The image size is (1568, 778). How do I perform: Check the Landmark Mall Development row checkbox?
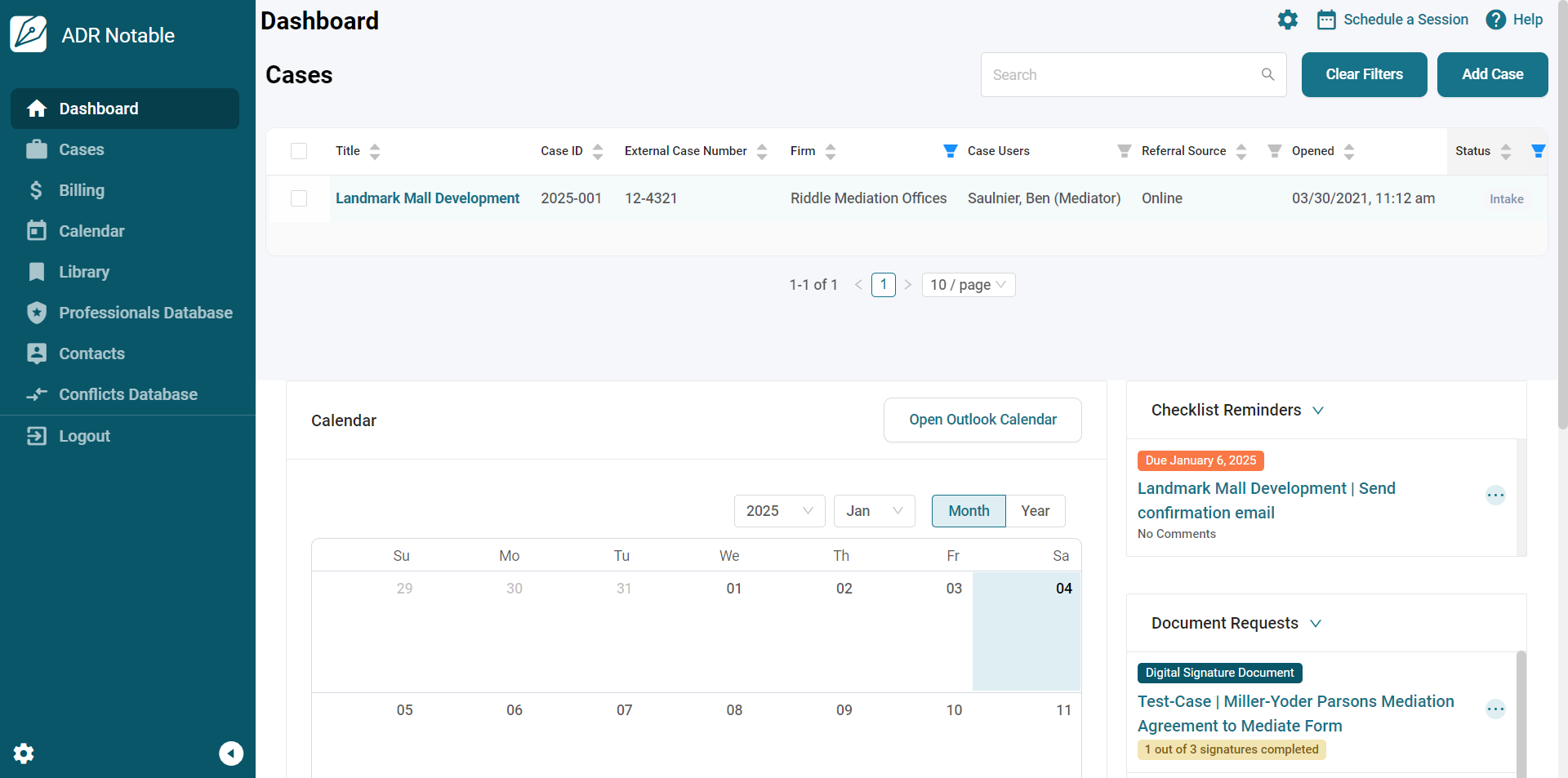click(299, 198)
